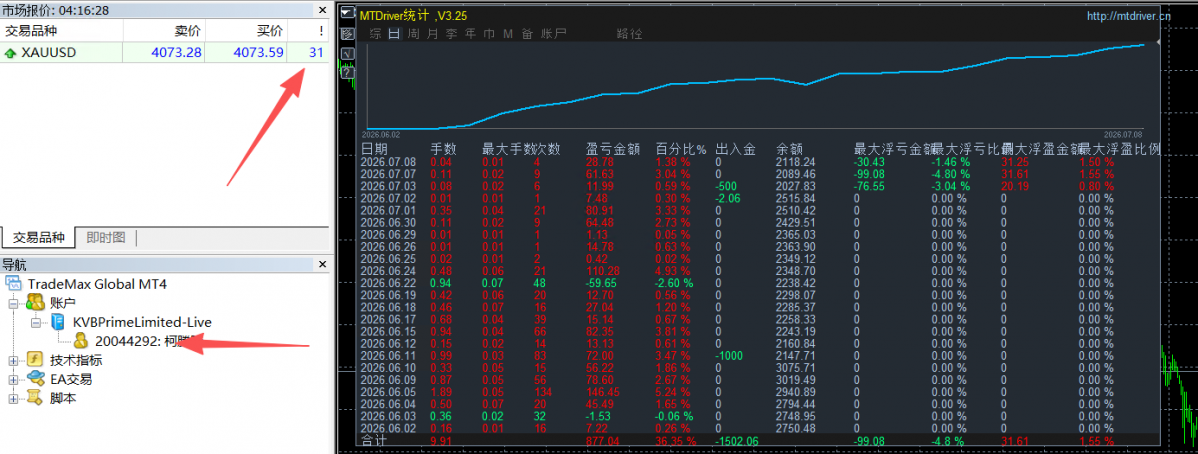Click the TradeMax Global MT4 root icon

[16, 284]
